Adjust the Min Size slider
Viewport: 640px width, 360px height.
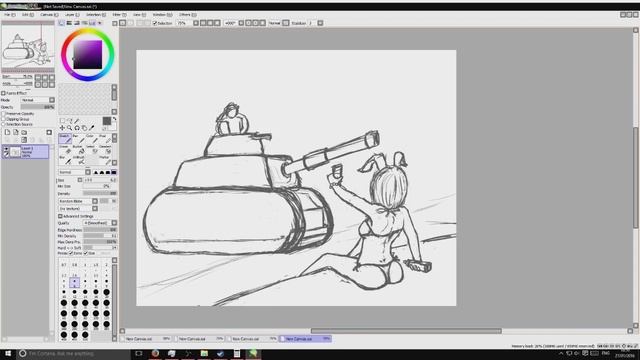click(x=100, y=186)
